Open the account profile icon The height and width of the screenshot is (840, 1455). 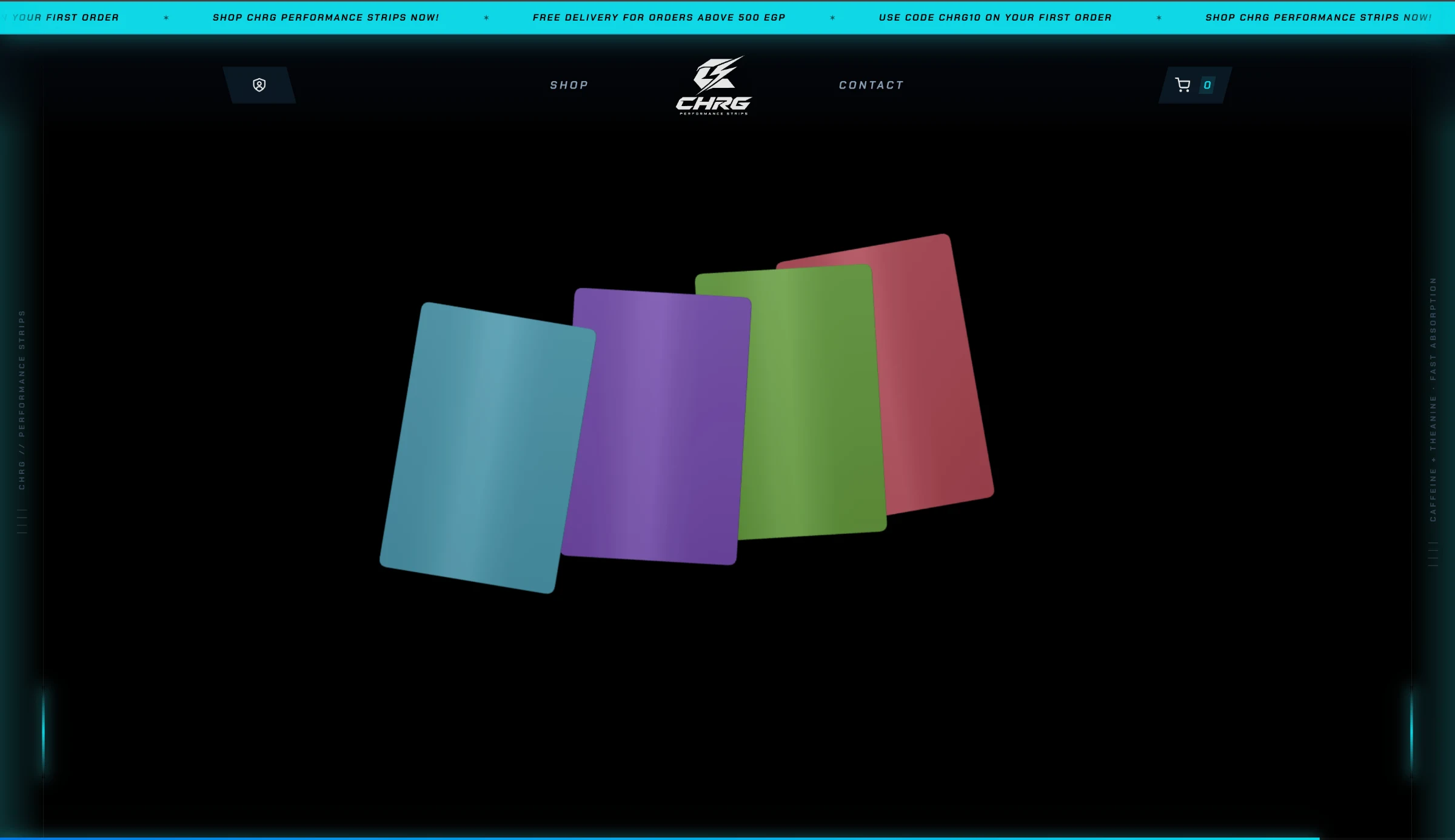pyautogui.click(x=259, y=85)
